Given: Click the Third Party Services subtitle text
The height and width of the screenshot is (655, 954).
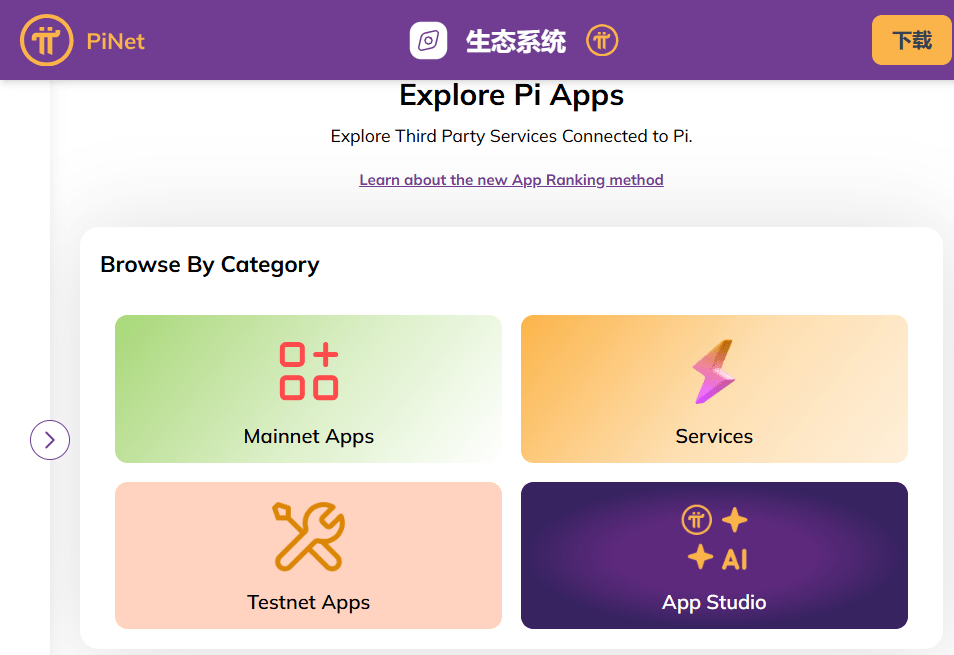Looking at the screenshot, I should [x=511, y=136].
